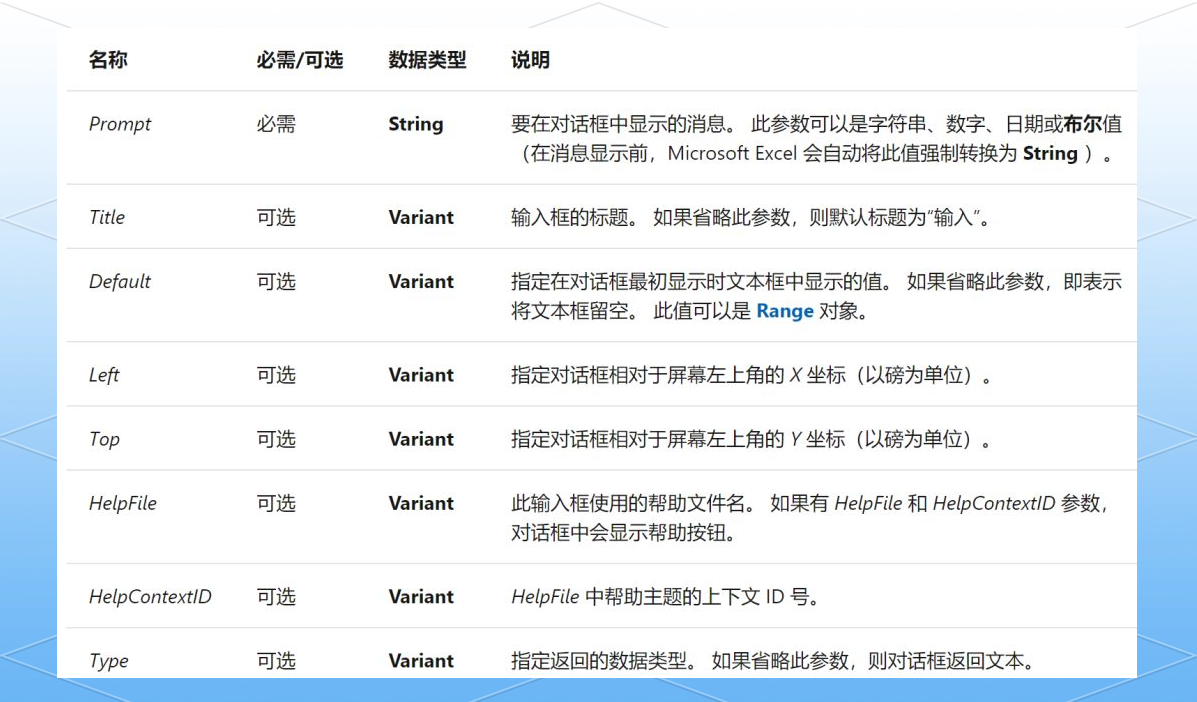
Task: Click Variant in the HelpFile row
Action: [x=421, y=504]
